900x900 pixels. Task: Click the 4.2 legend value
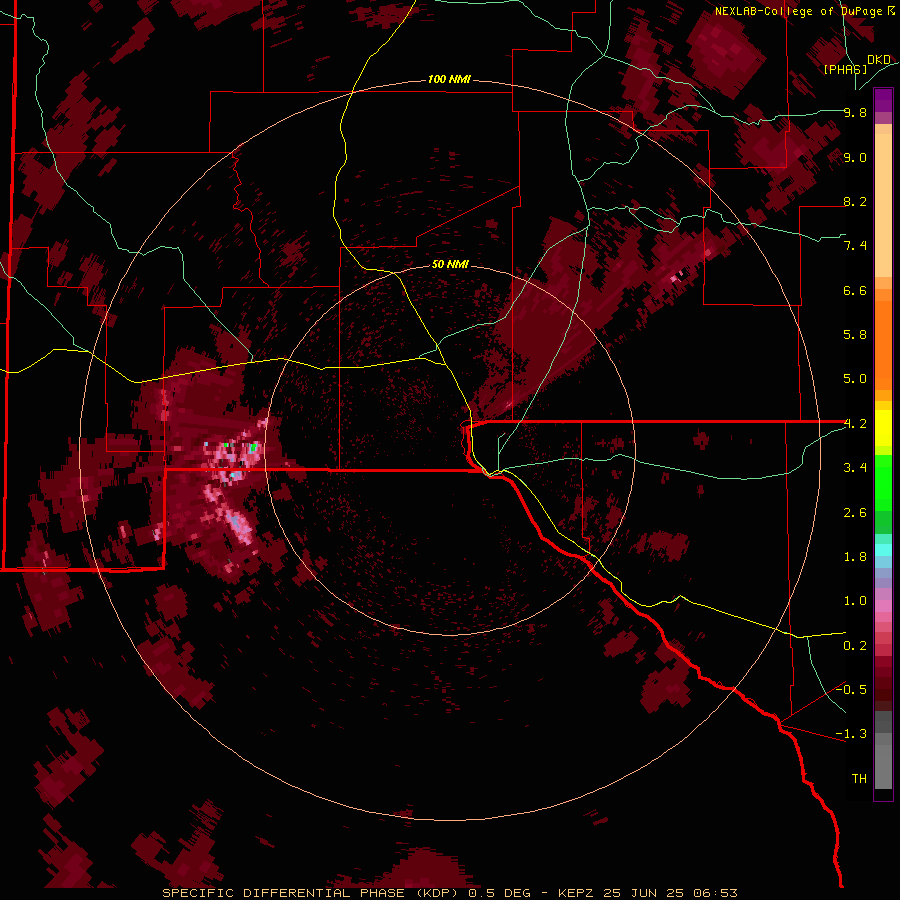coord(855,424)
